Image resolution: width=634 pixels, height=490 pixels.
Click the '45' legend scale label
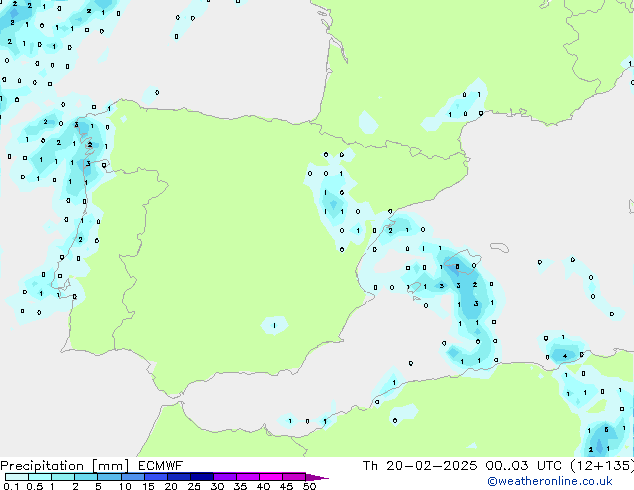pyautogui.click(x=286, y=486)
